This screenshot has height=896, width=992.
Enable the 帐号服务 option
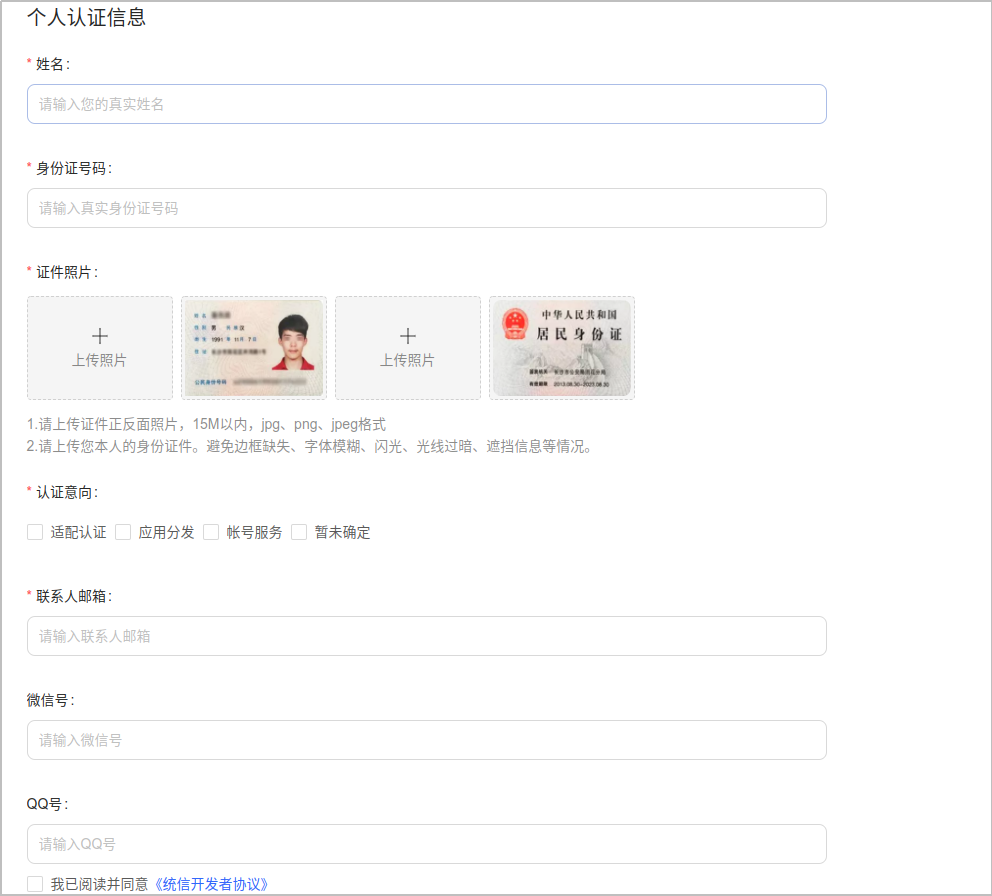pyautogui.click(x=211, y=532)
